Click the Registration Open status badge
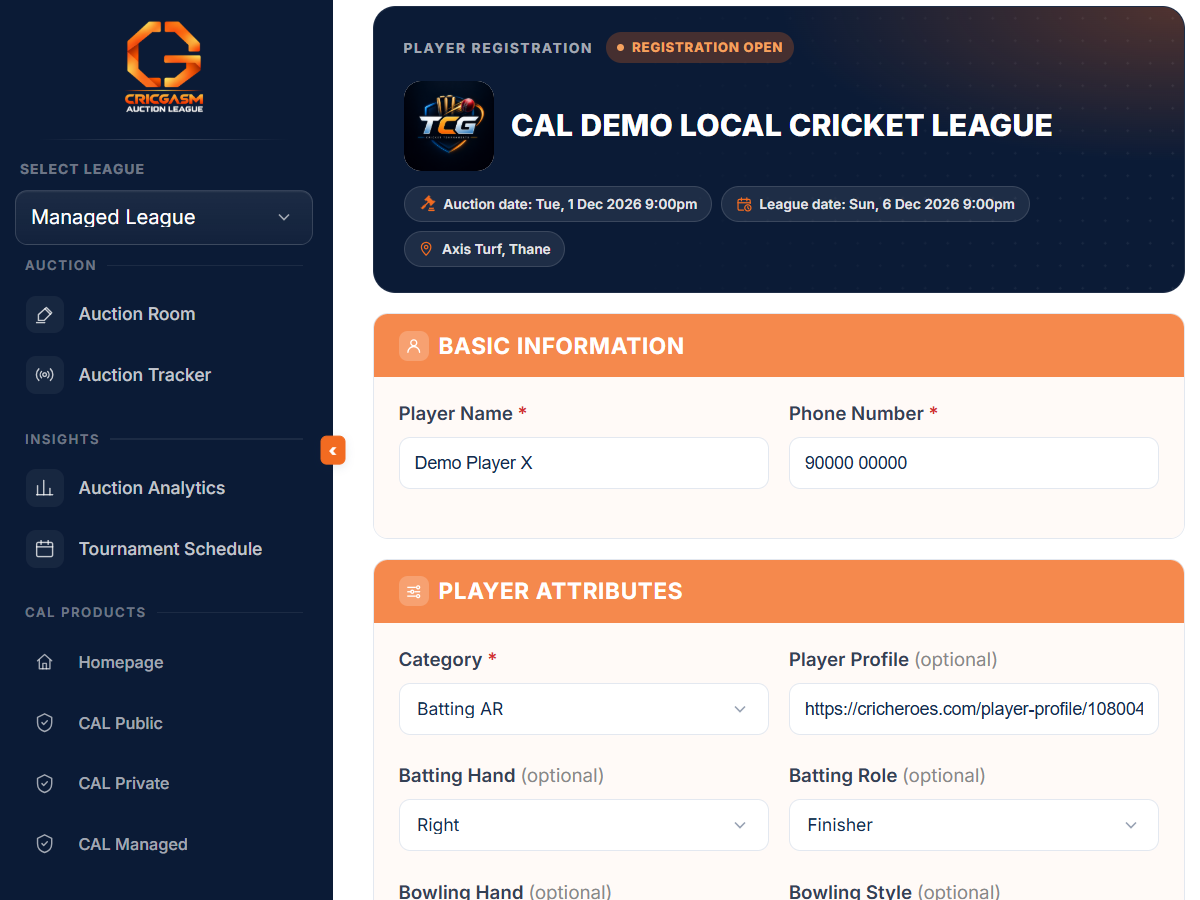The image size is (1200, 900). pos(700,47)
